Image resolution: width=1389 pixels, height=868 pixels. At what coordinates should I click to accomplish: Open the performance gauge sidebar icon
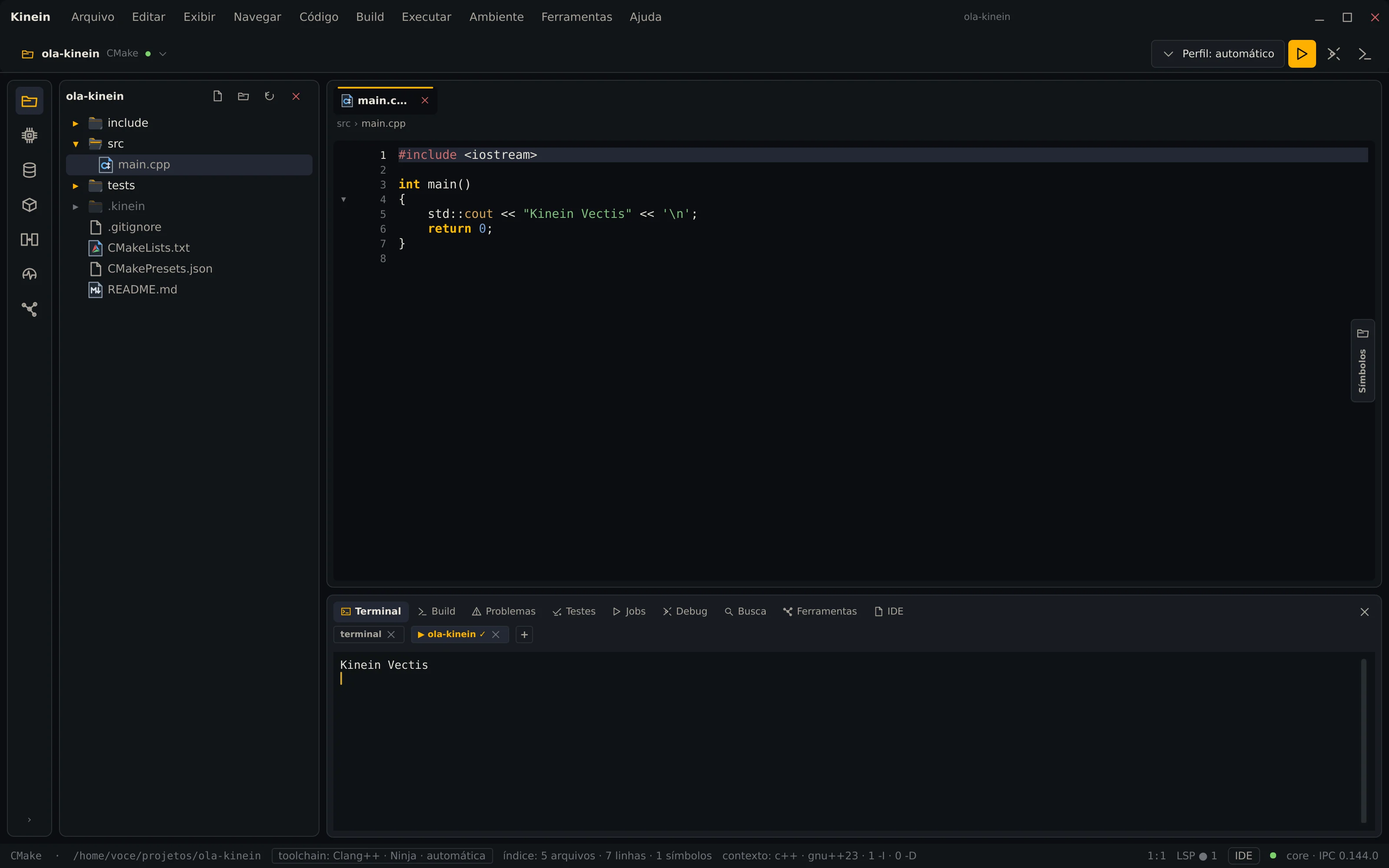click(x=29, y=274)
